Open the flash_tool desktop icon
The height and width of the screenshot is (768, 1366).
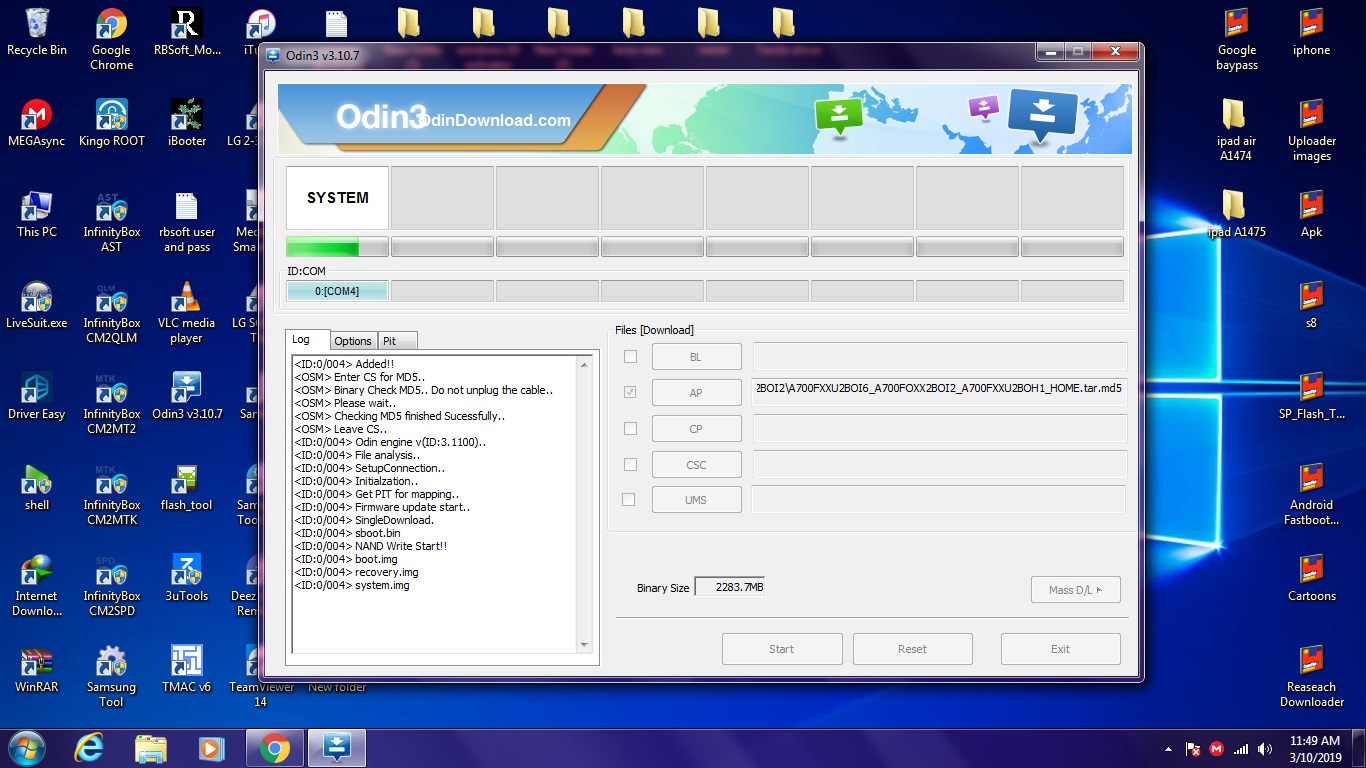(x=187, y=488)
